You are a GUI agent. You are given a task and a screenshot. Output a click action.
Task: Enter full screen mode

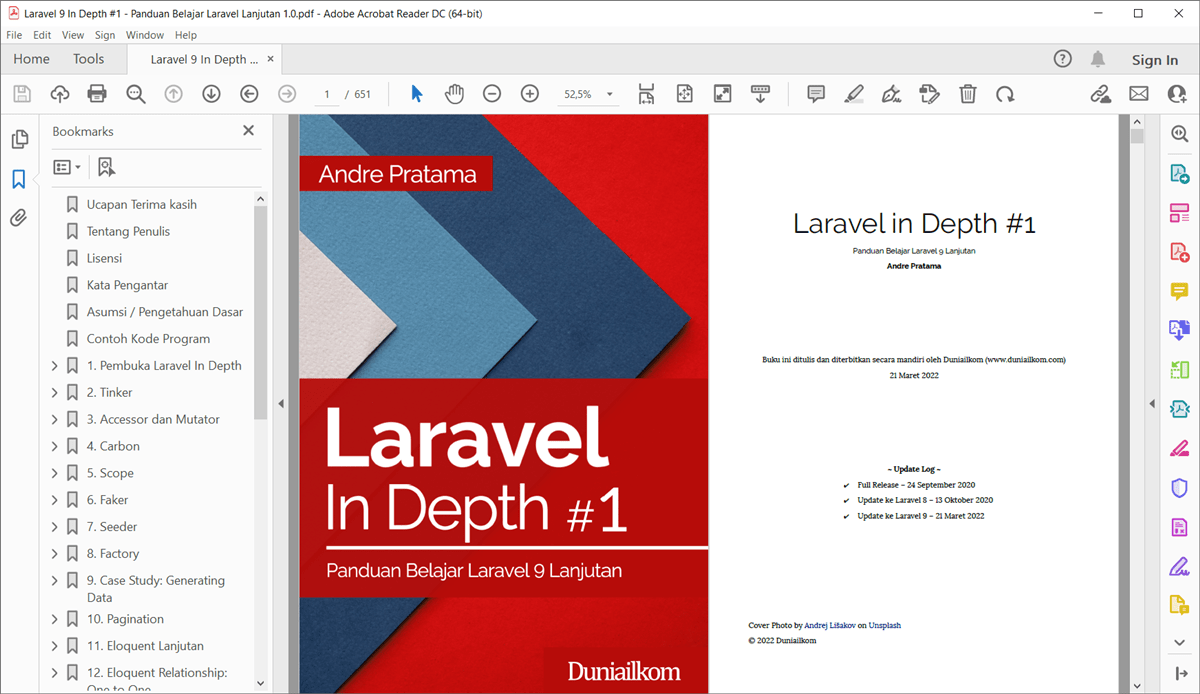[x=722, y=94]
